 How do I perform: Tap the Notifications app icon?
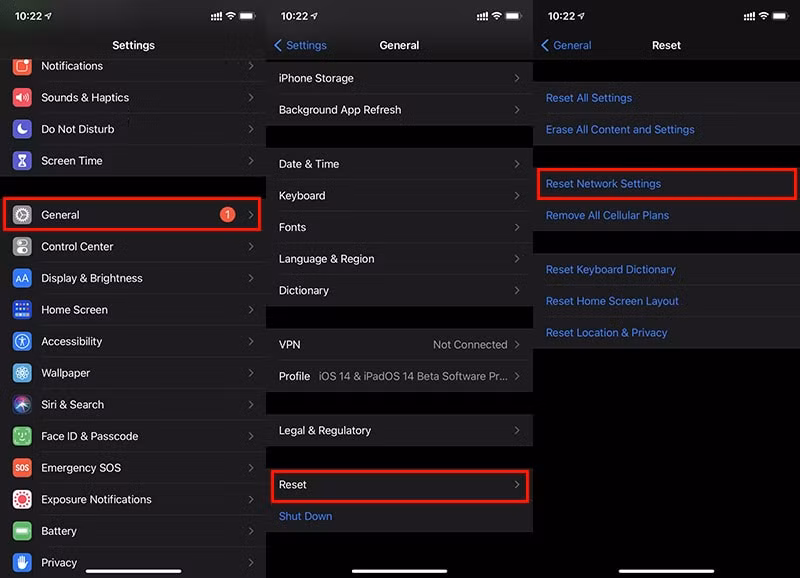(x=22, y=66)
